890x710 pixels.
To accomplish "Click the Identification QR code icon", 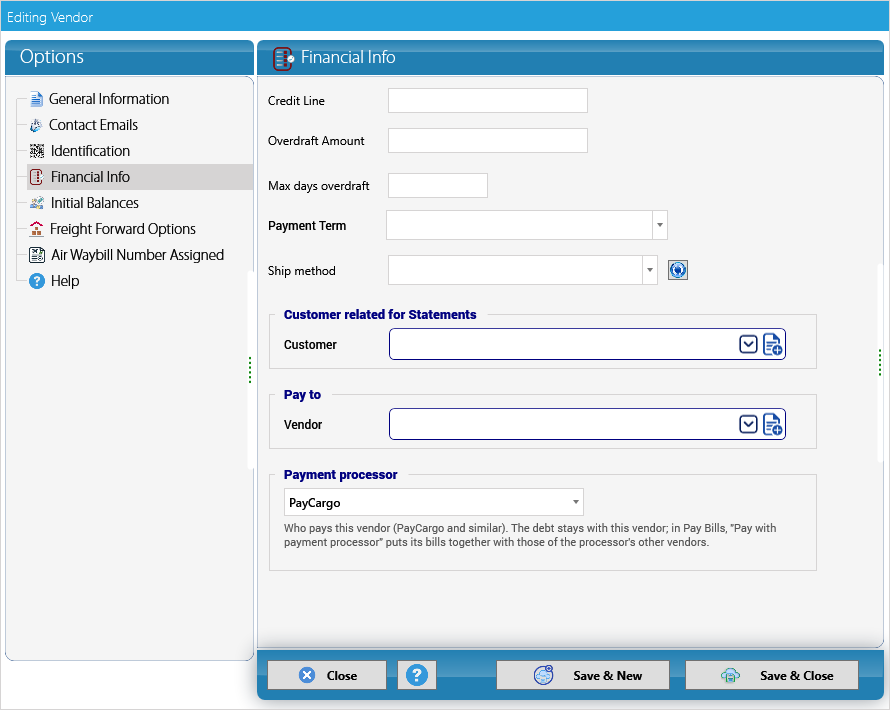I will tap(37, 151).
